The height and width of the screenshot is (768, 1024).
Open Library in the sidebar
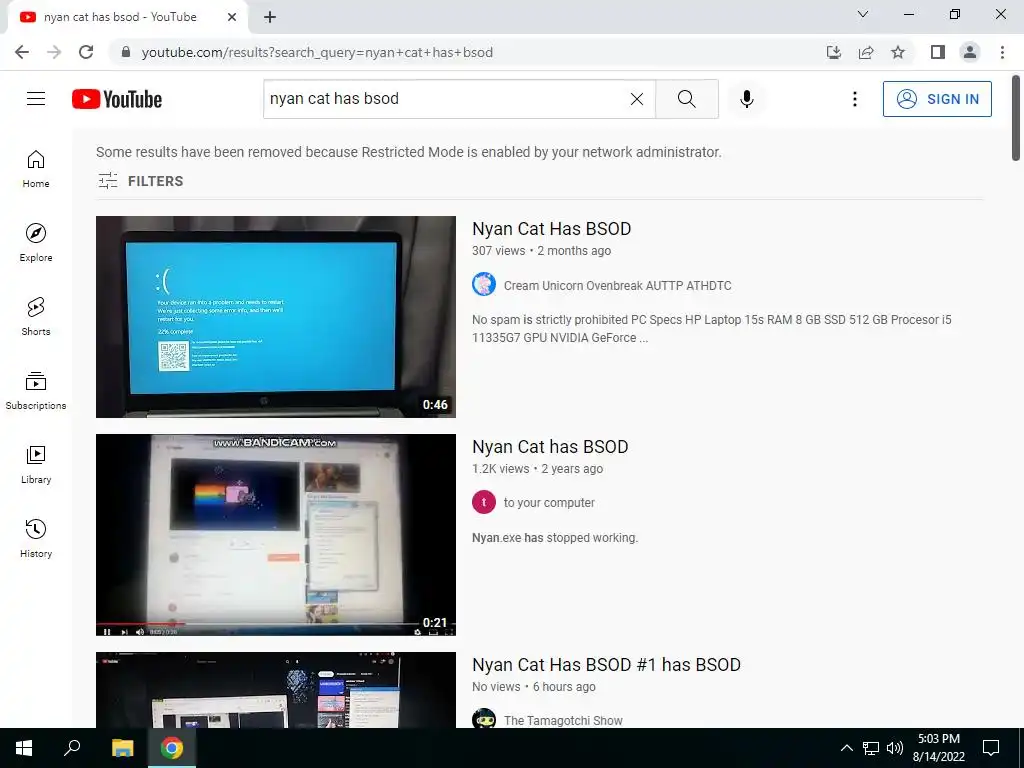tap(36, 464)
